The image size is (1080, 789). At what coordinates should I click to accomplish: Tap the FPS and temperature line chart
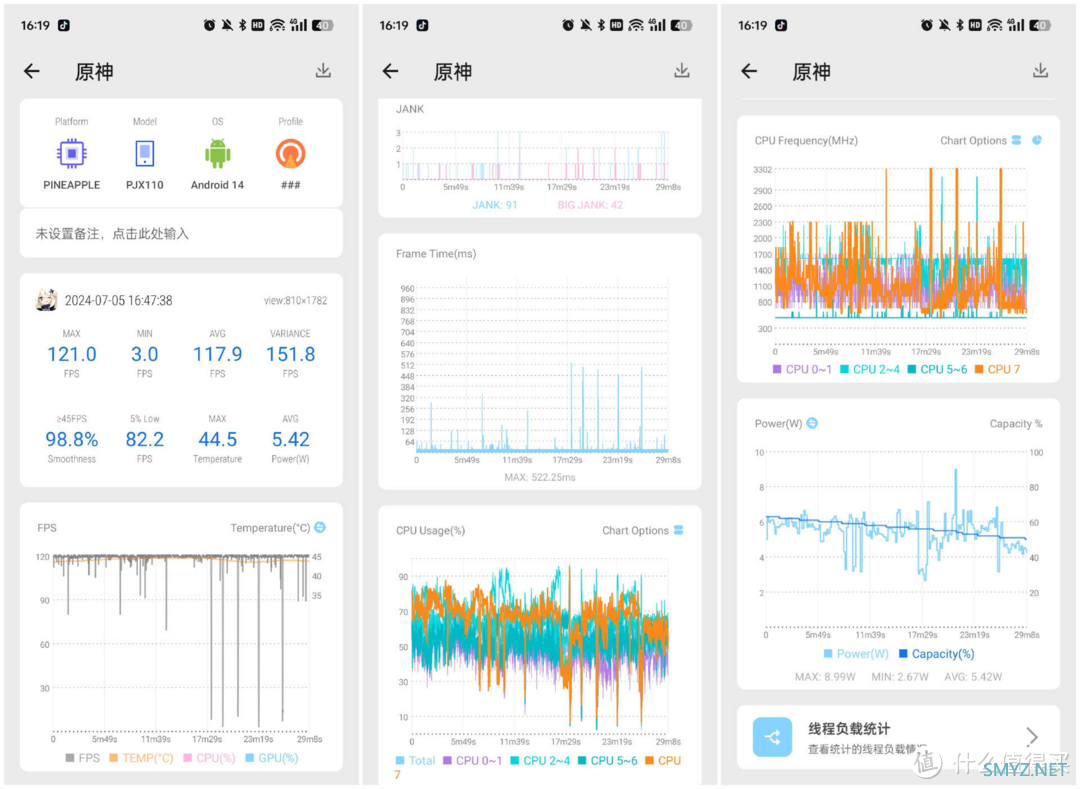180,644
